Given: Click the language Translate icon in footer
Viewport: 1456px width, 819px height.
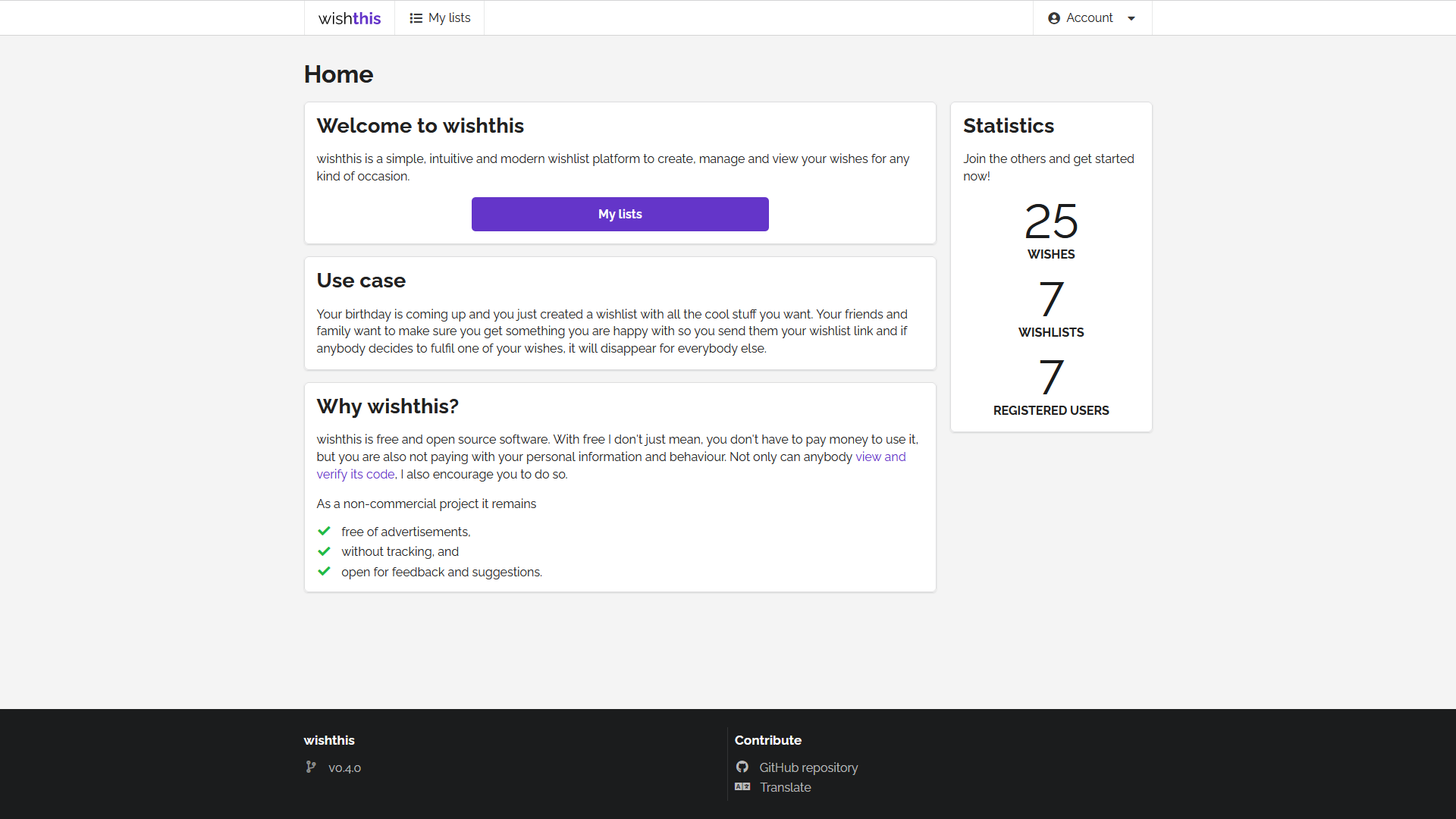Looking at the screenshot, I should coord(742,787).
